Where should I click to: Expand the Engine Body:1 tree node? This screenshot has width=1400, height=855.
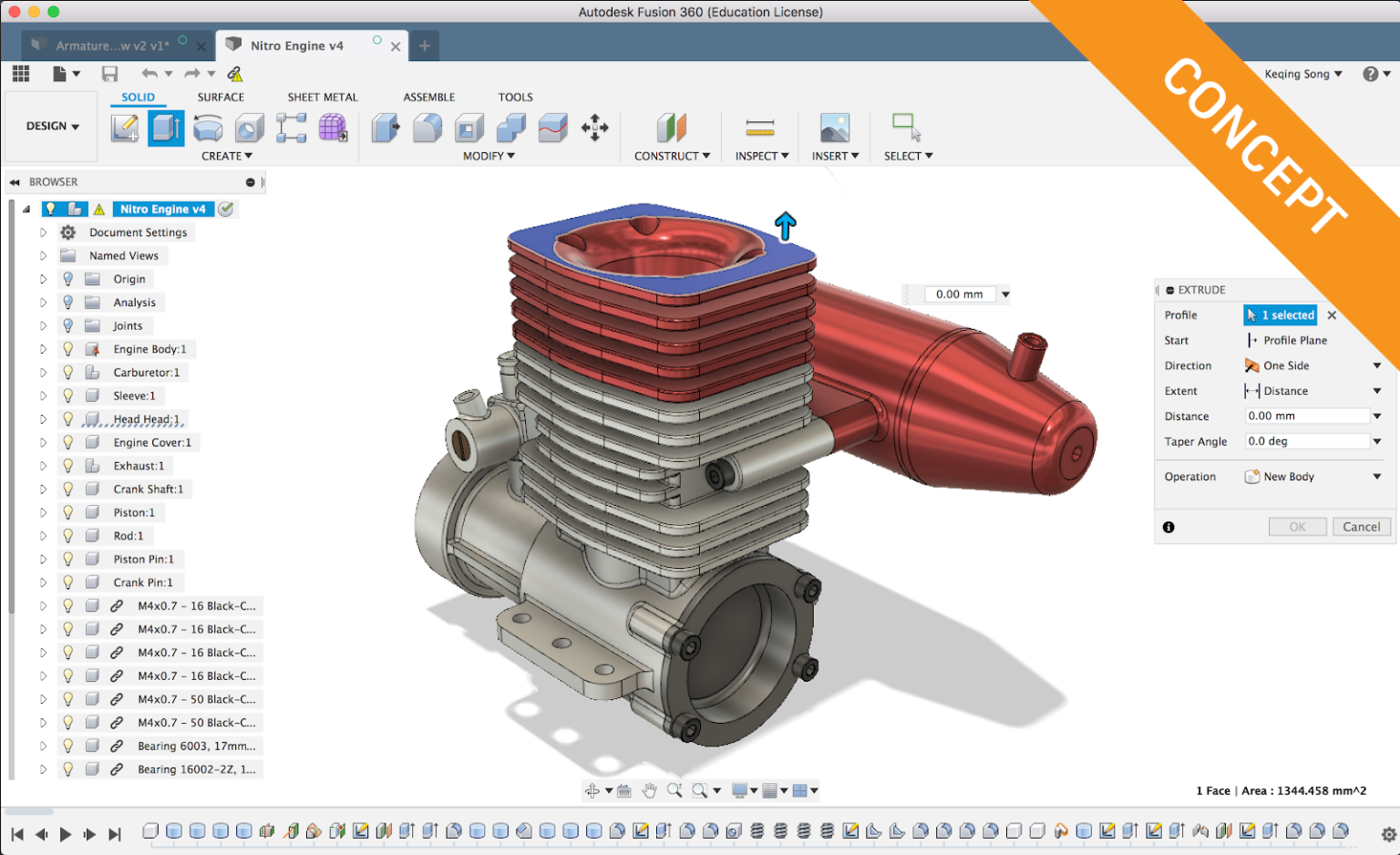coord(43,349)
